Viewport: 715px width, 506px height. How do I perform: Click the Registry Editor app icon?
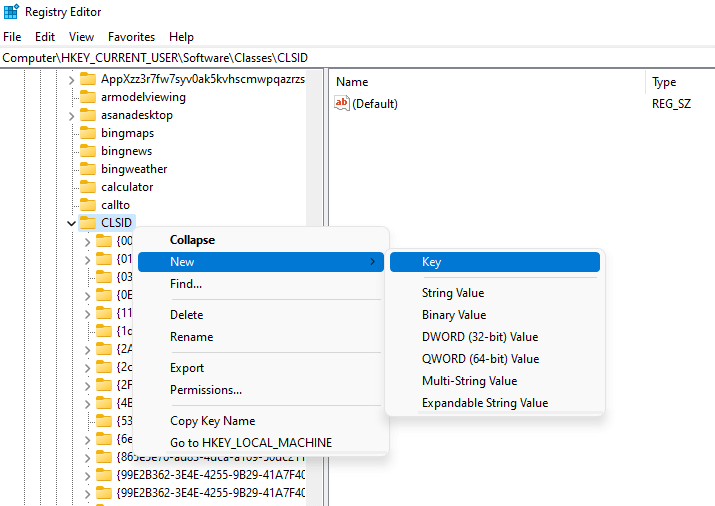11,13
